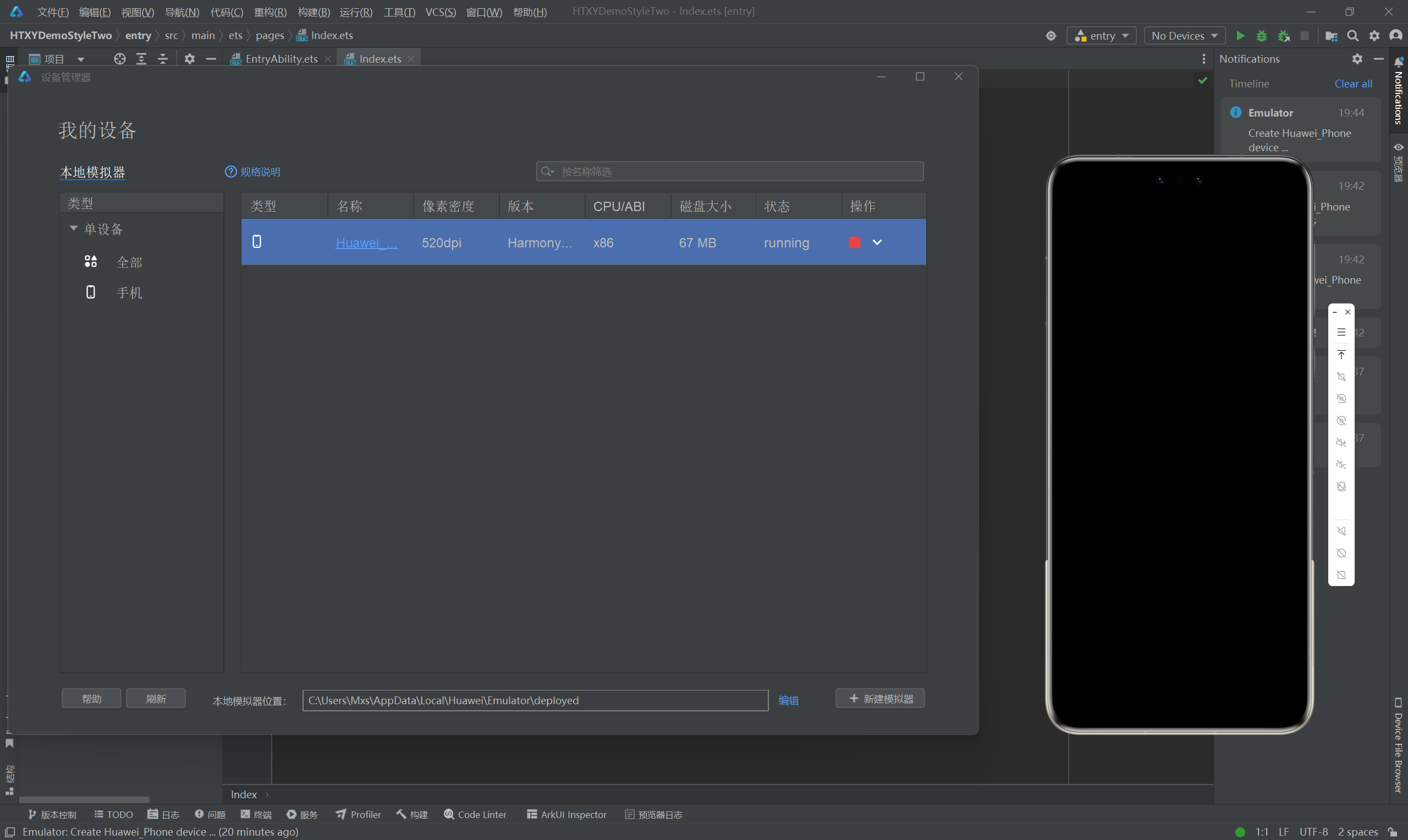Open search everywhere magnifier in toolbar

coord(1352,36)
